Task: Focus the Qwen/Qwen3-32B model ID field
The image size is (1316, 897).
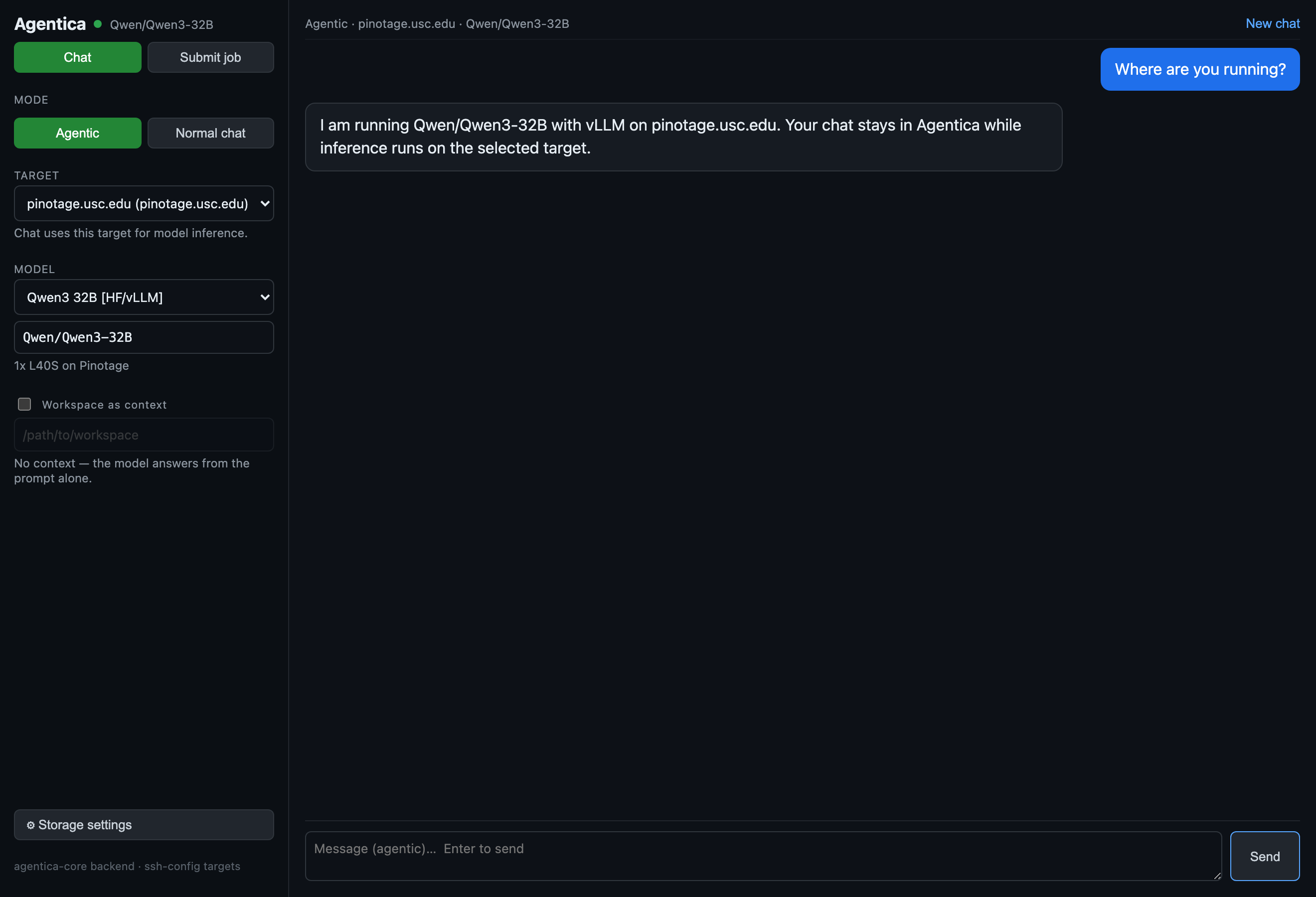Action: click(144, 337)
